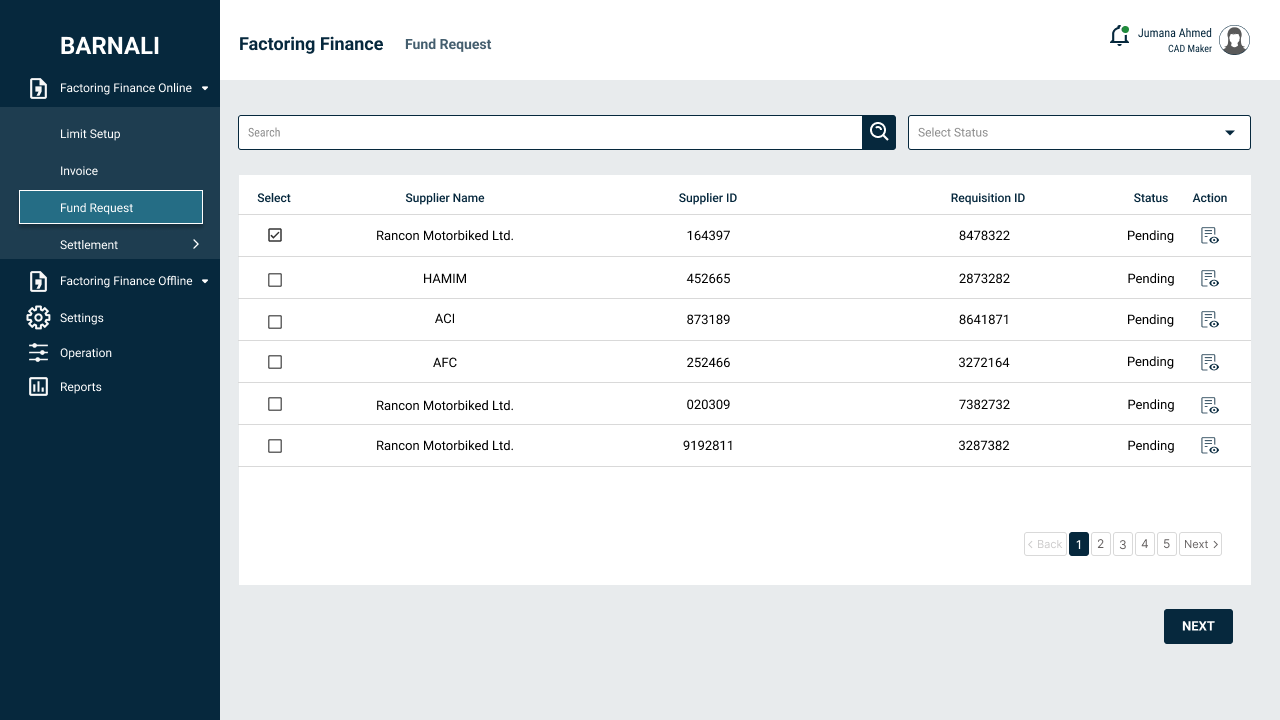Focus the Search input field
This screenshot has height=720, width=1280.
[x=550, y=132]
